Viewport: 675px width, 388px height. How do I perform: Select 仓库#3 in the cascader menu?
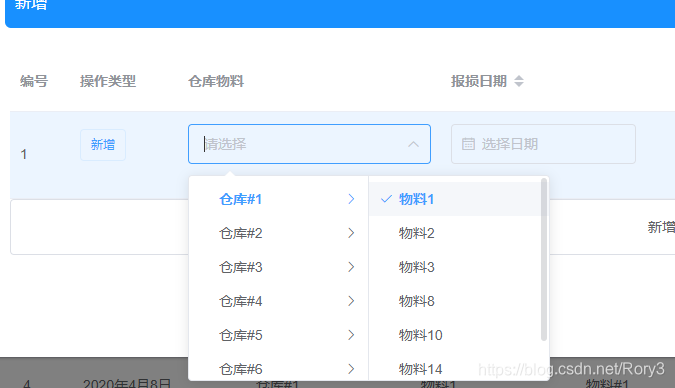coord(279,267)
